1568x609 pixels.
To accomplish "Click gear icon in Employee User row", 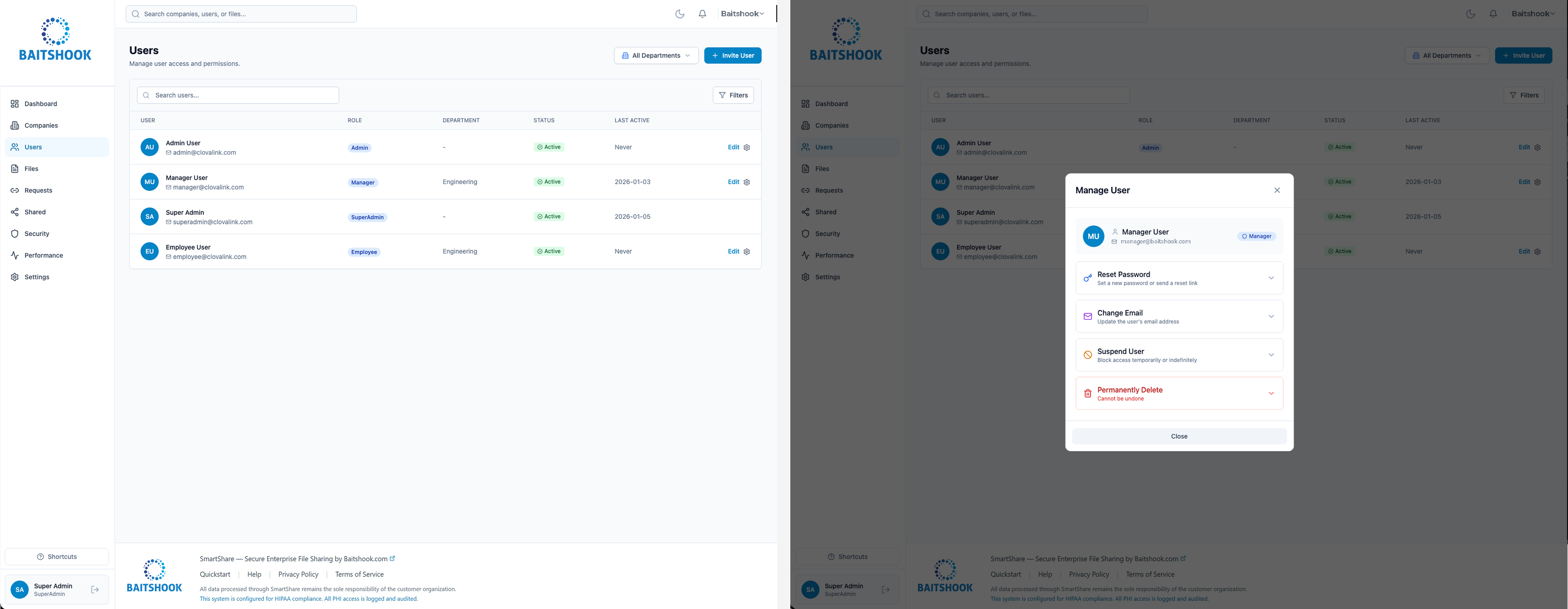I will pos(747,251).
